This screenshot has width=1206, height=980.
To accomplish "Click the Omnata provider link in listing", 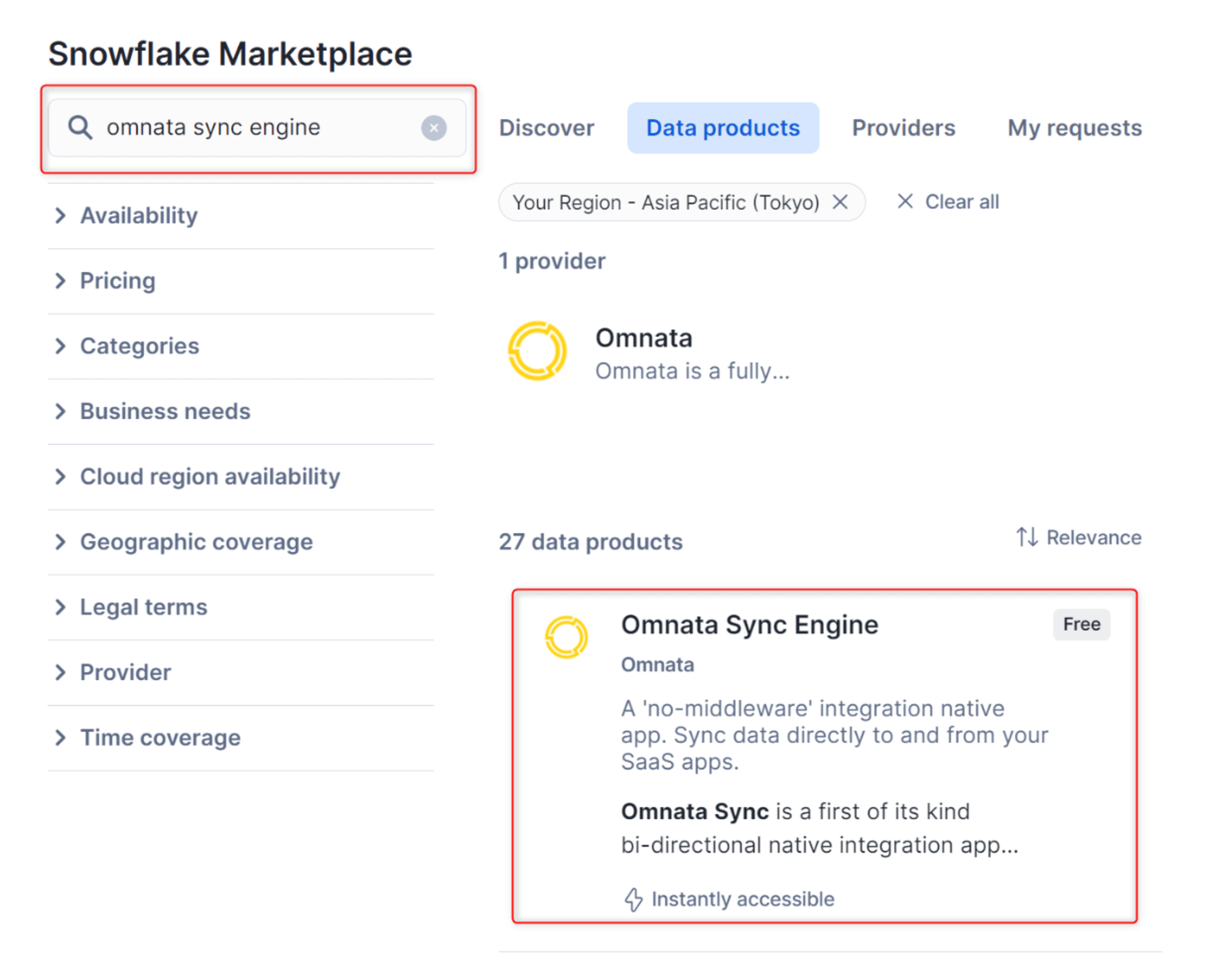I will (x=657, y=665).
